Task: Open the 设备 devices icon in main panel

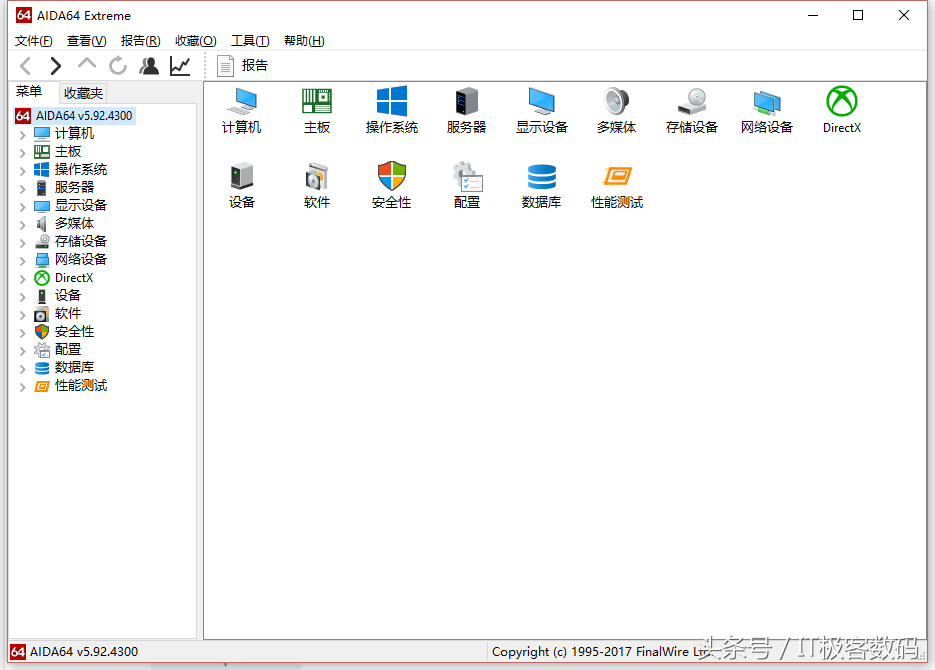Action: click(242, 185)
